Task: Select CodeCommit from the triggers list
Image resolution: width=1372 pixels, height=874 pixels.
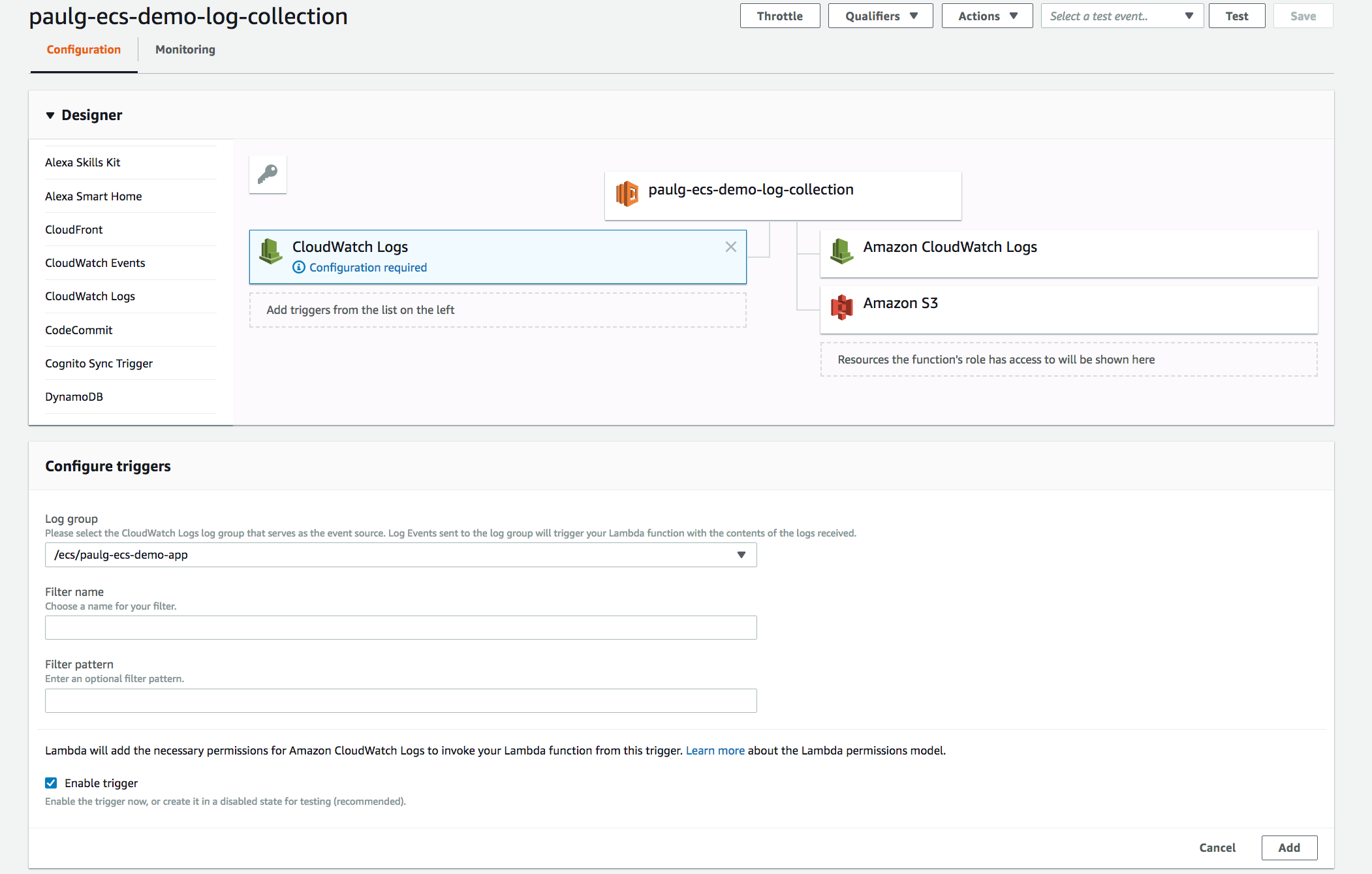Action: (x=79, y=330)
